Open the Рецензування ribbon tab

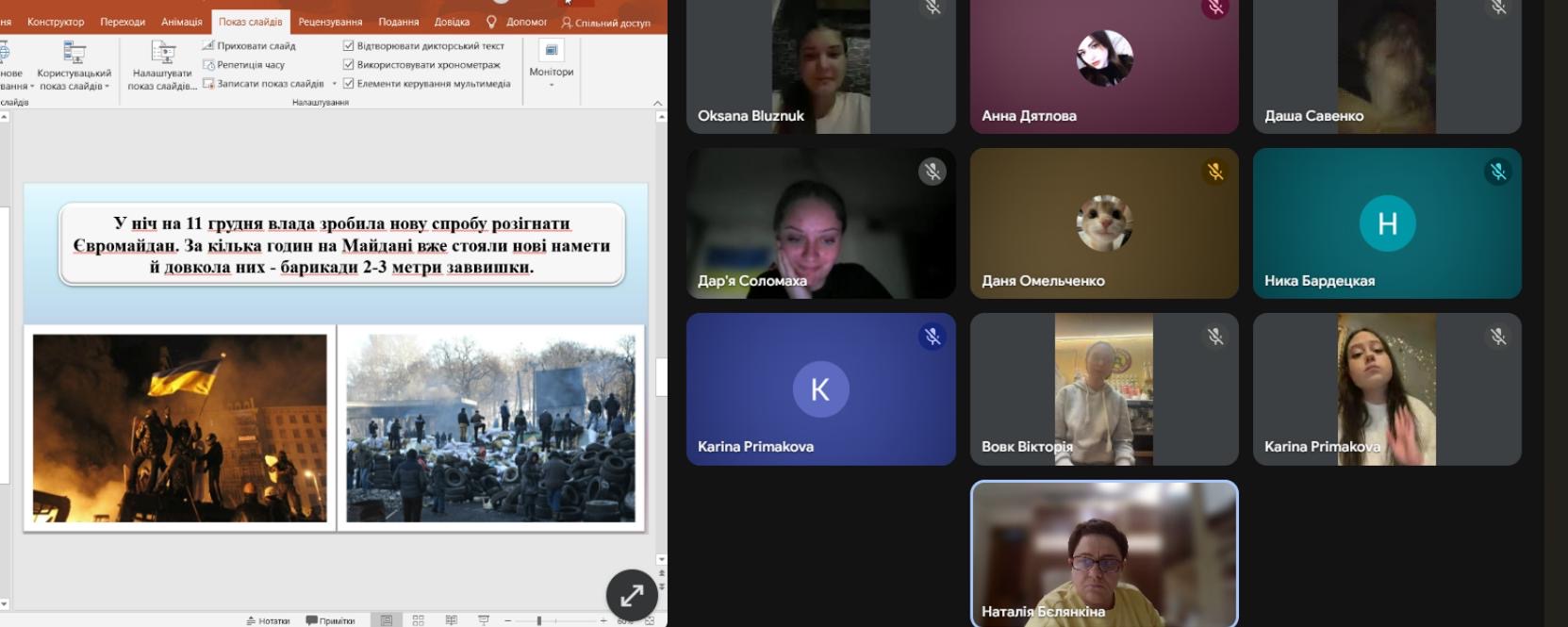(x=330, y=22)
